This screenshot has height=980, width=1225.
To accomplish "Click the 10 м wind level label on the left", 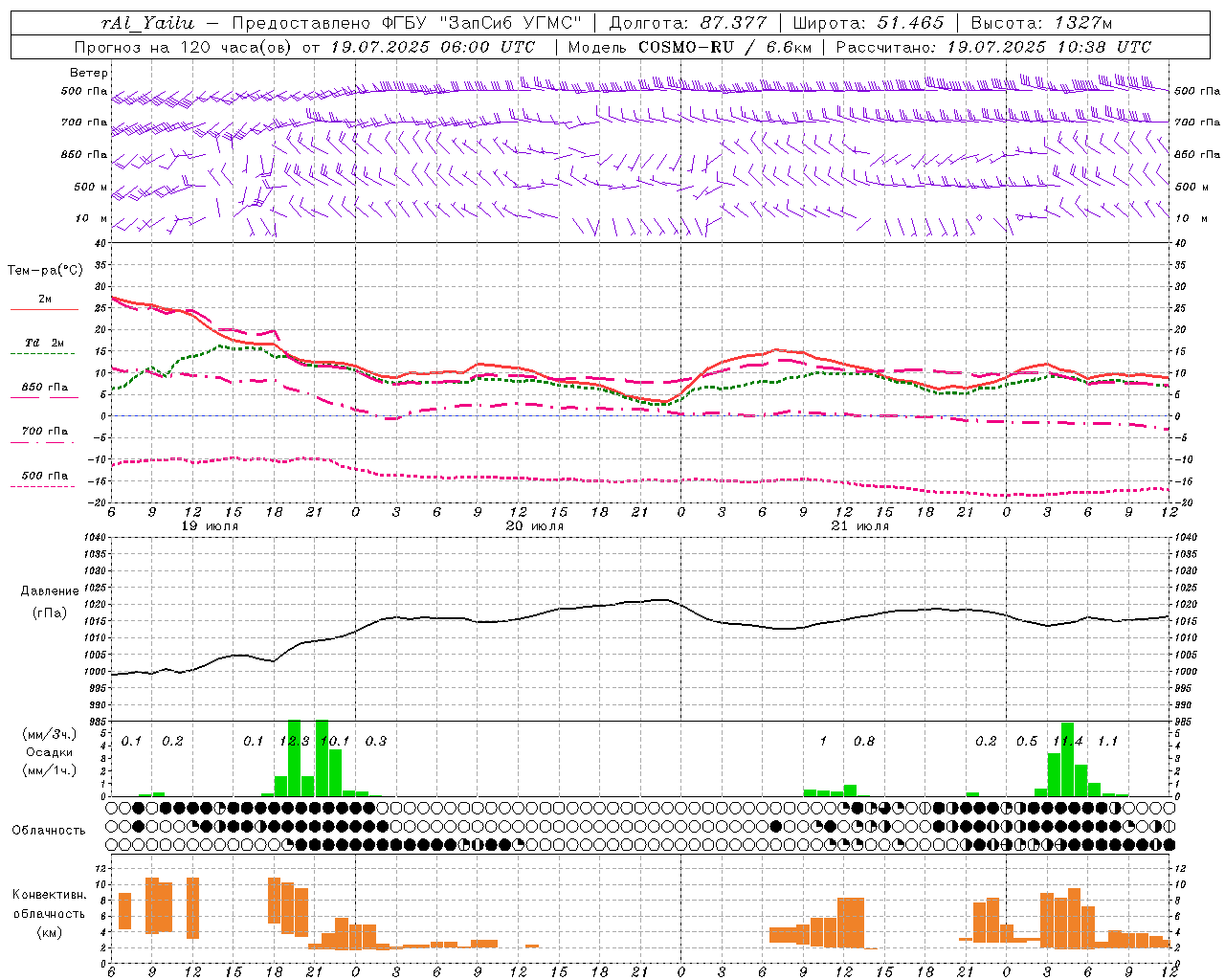I will pyautogui.click(x=92, y=218).
